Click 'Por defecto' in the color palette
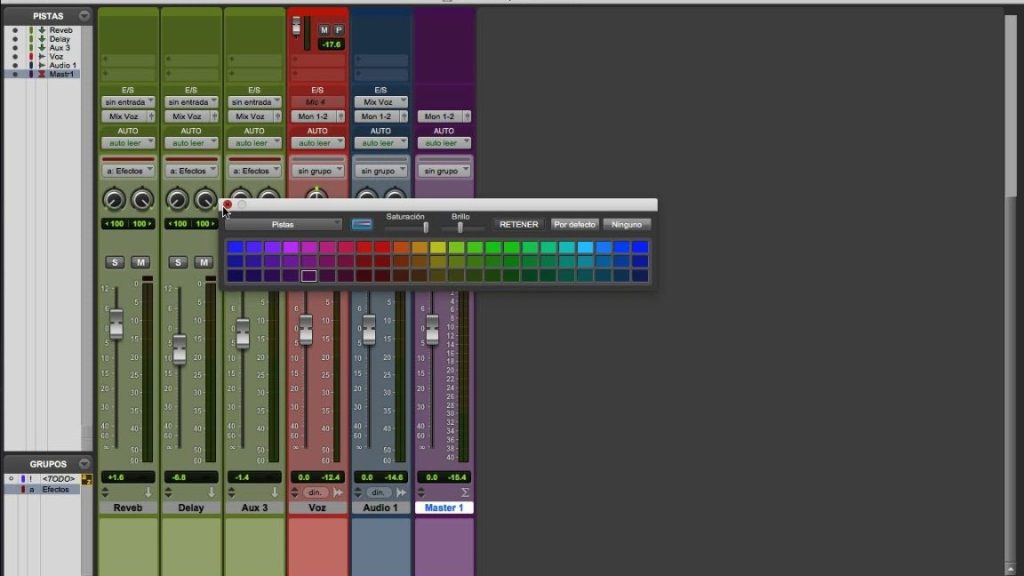 [575, 225]
